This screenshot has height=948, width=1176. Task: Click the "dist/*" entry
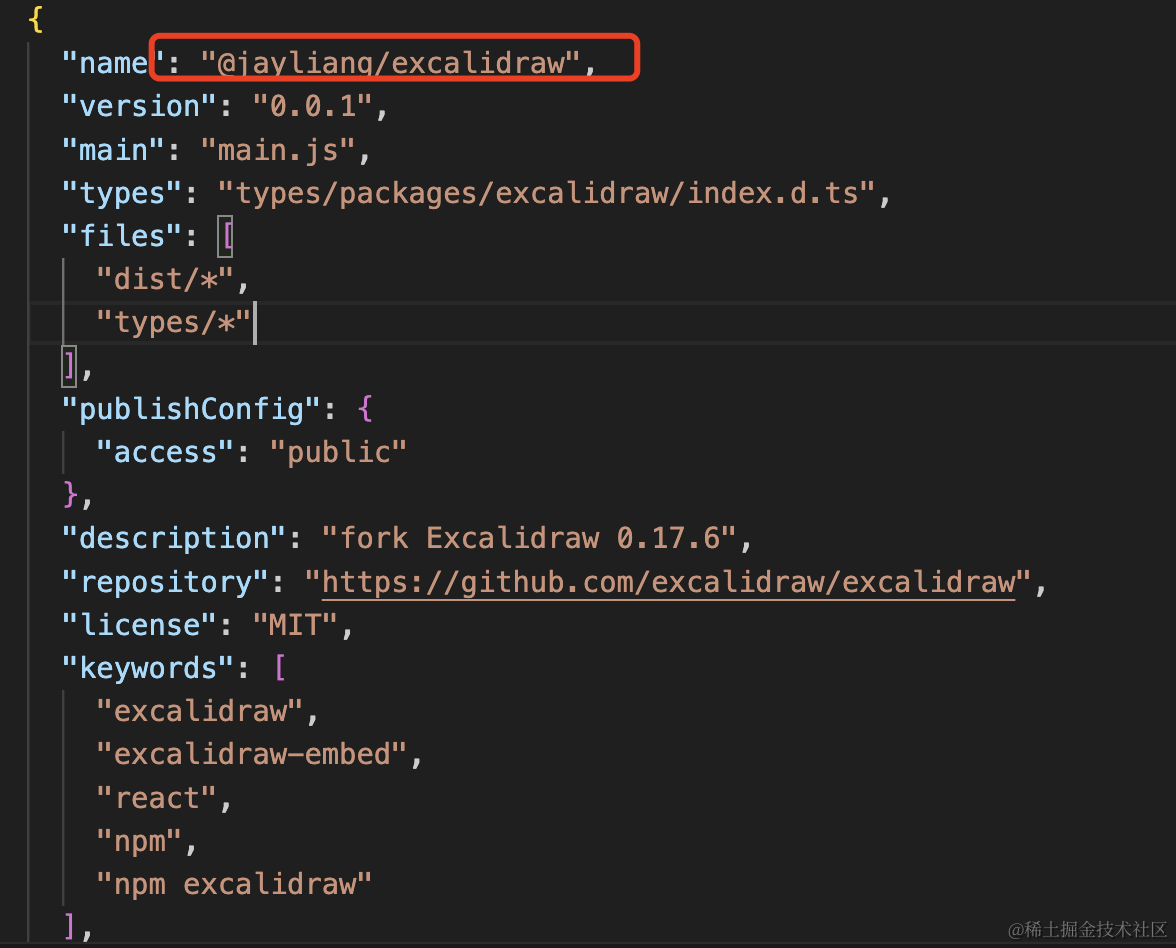[x=165, y=280]
